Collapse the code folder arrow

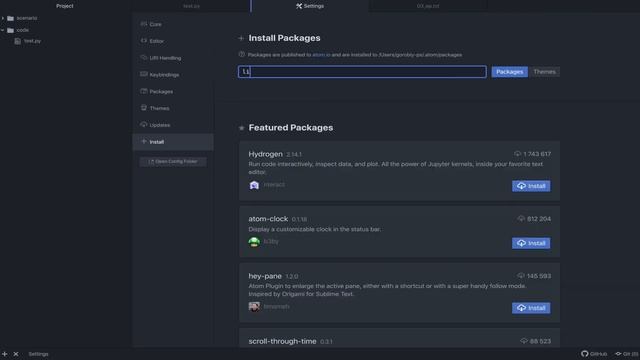(x=3, y=30)
